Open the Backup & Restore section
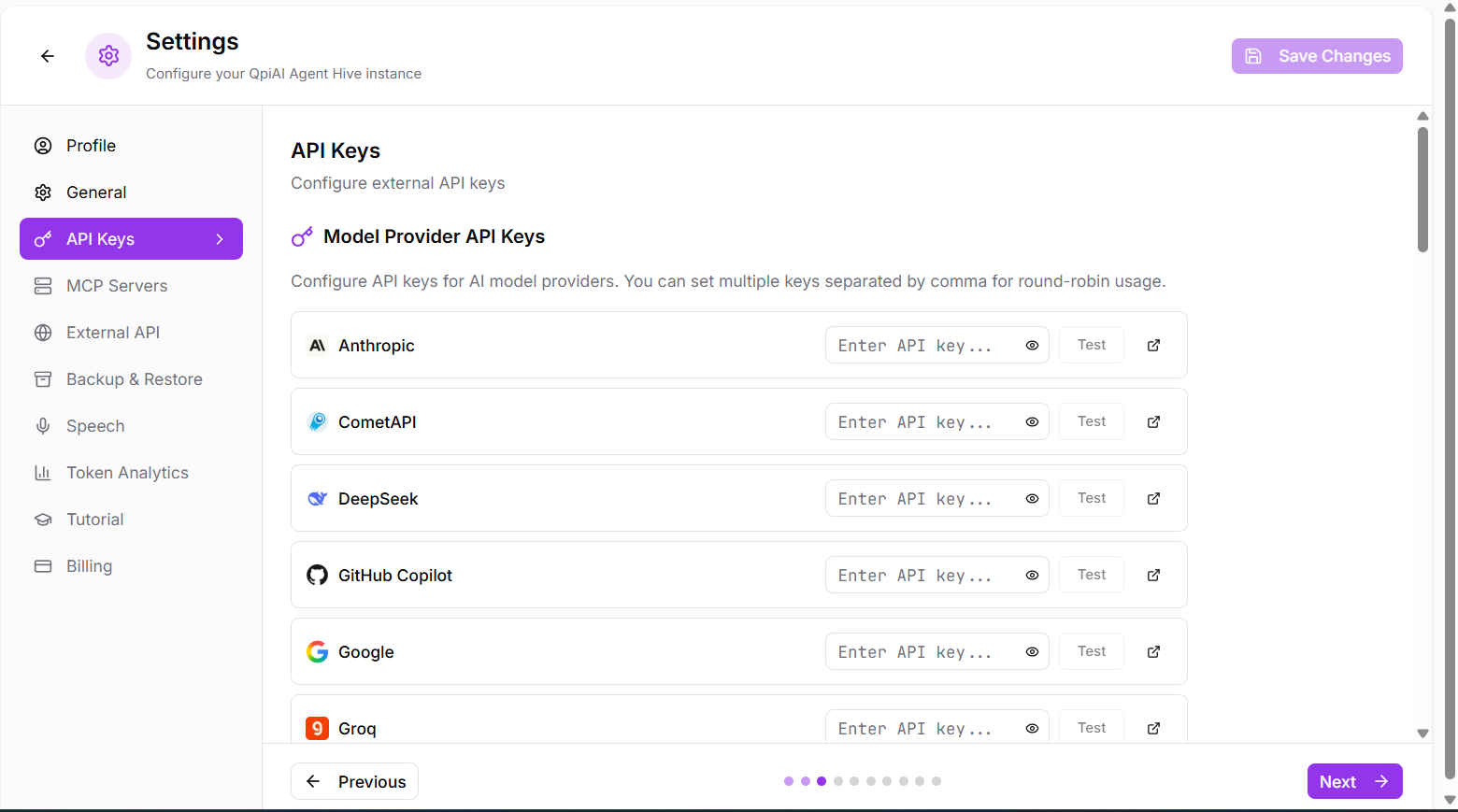The image size is (1458, 812). tap(134, 379)
